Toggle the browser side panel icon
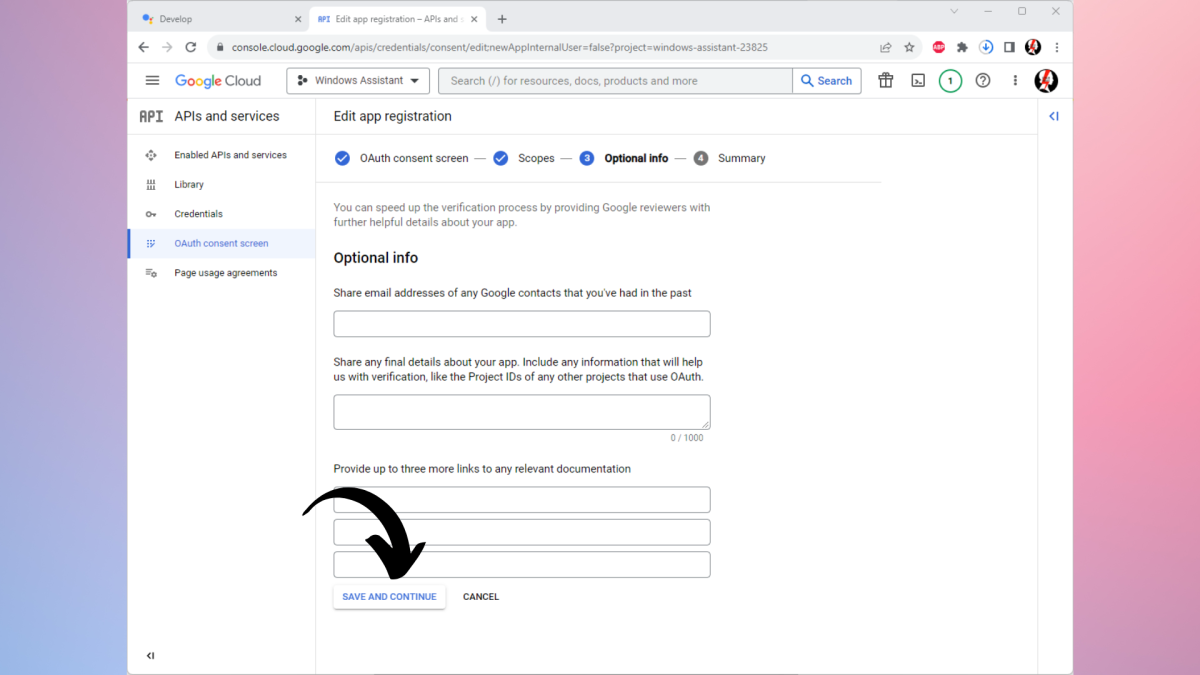The image size is (1200, 675). (x=1009, y=47)
